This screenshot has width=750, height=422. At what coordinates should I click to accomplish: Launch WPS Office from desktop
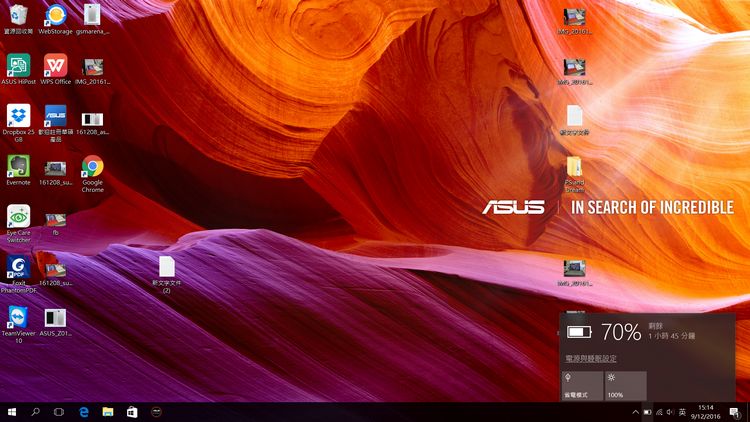coord(55,69)
